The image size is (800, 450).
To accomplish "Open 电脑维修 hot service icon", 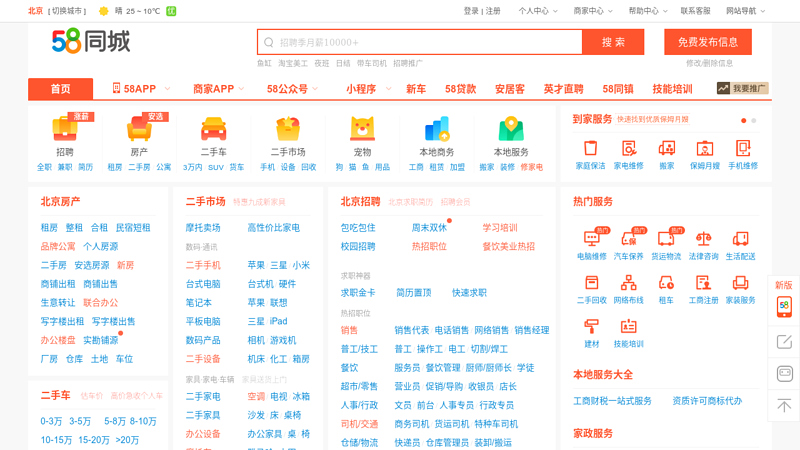I will click(x=592, y=238).
